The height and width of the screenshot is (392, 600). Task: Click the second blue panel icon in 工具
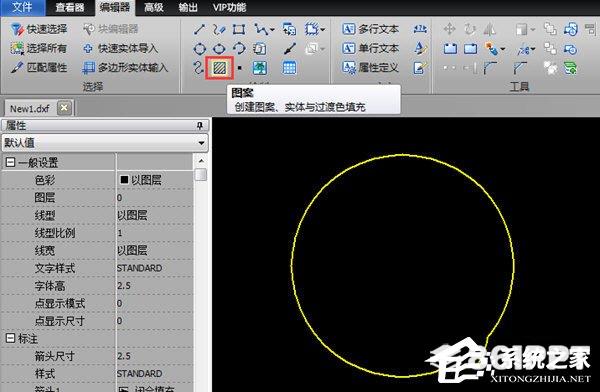click(470, 49)
